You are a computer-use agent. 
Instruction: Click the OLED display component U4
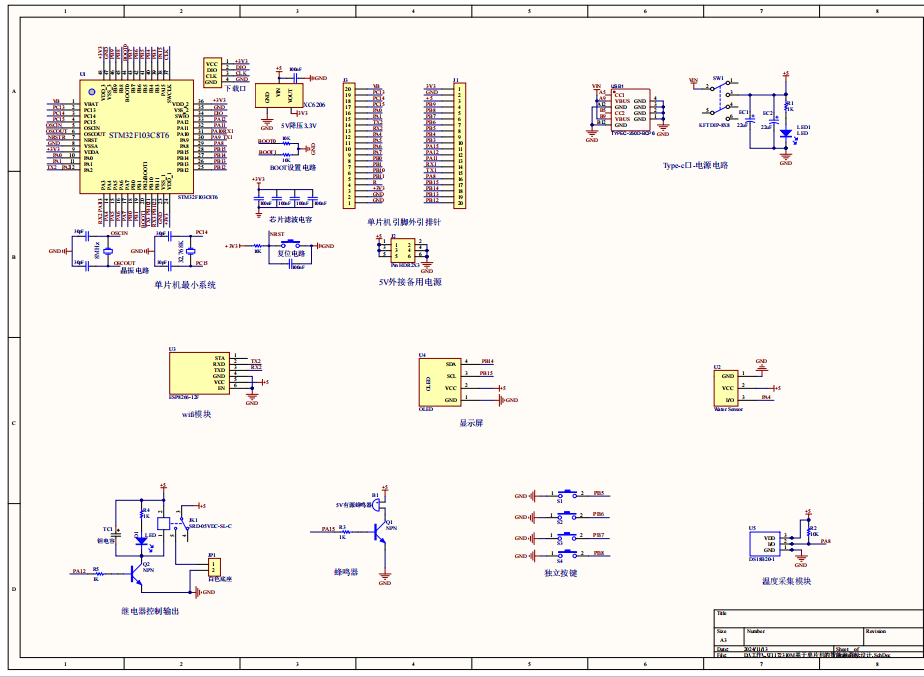[439, 382]
